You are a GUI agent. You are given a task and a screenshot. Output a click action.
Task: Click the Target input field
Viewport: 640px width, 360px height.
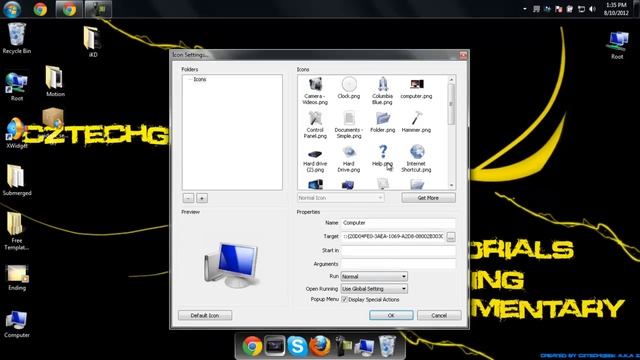[x=393, y=236]
